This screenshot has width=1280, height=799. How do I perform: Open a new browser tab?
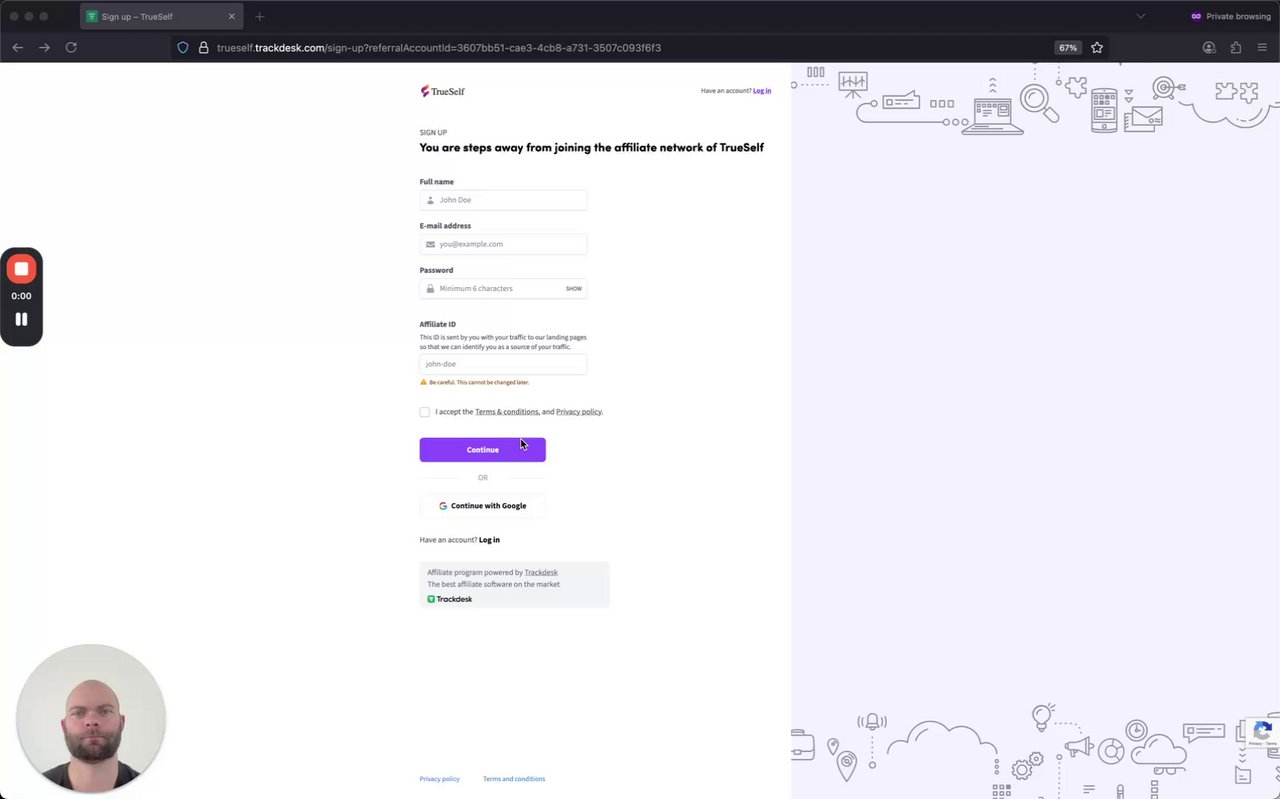[x=260, y=16]
